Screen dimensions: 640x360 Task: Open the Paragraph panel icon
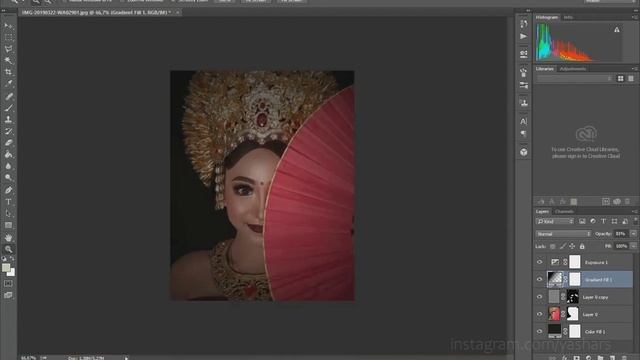pyautogui.click(x=524, y=134)
